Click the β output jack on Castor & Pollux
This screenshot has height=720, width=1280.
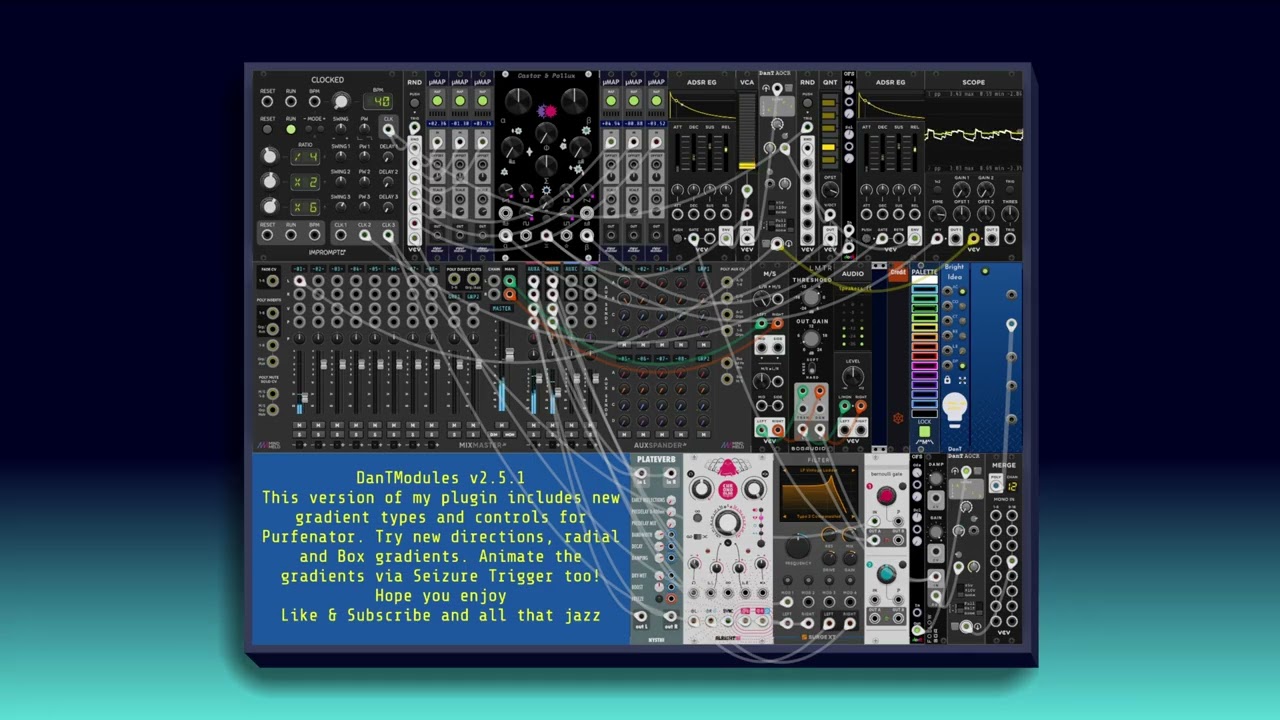(x=586, y=236)
